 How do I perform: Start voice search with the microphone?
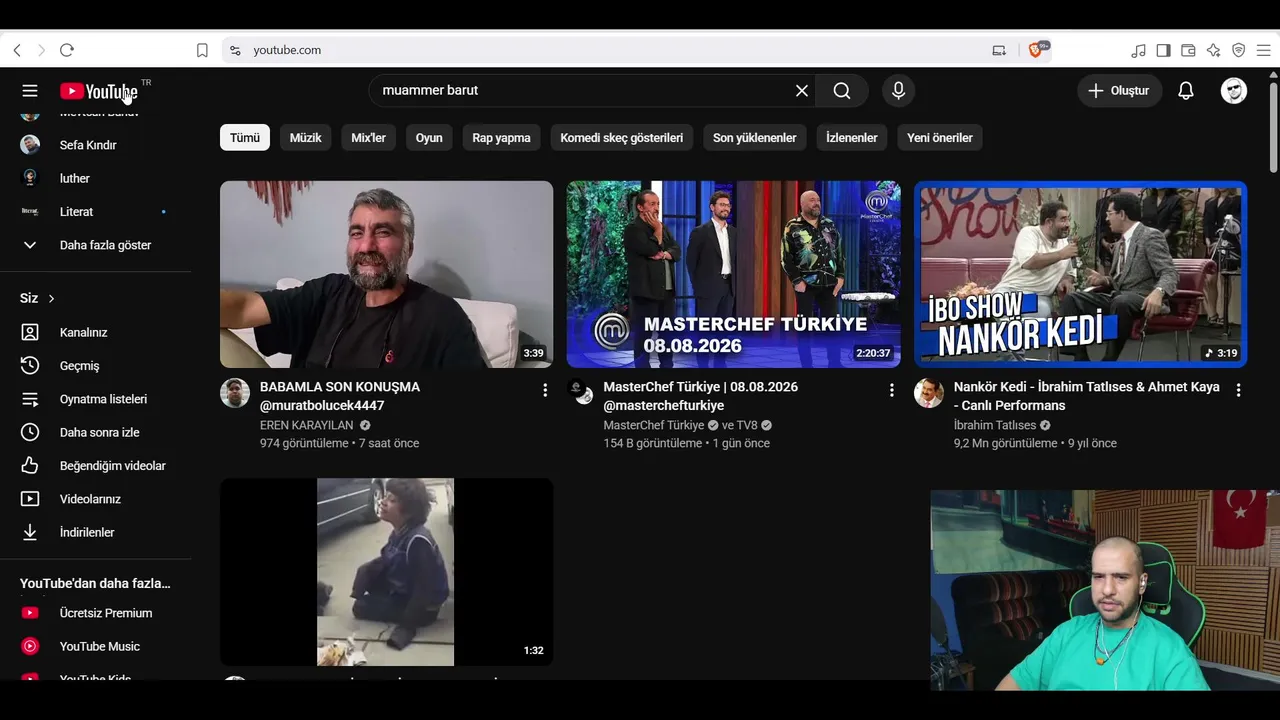tap(898, 91)
